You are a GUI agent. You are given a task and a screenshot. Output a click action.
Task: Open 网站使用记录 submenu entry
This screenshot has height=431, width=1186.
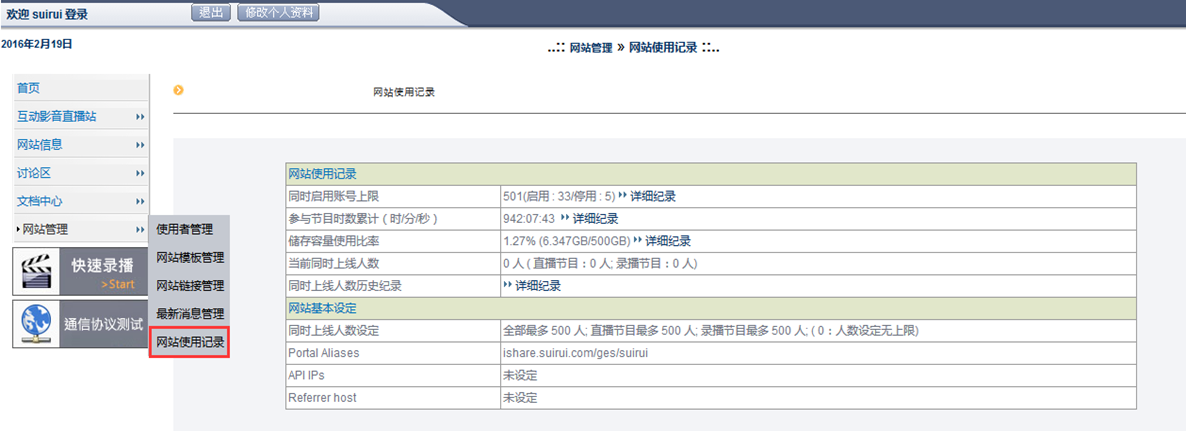pos(190,343)
